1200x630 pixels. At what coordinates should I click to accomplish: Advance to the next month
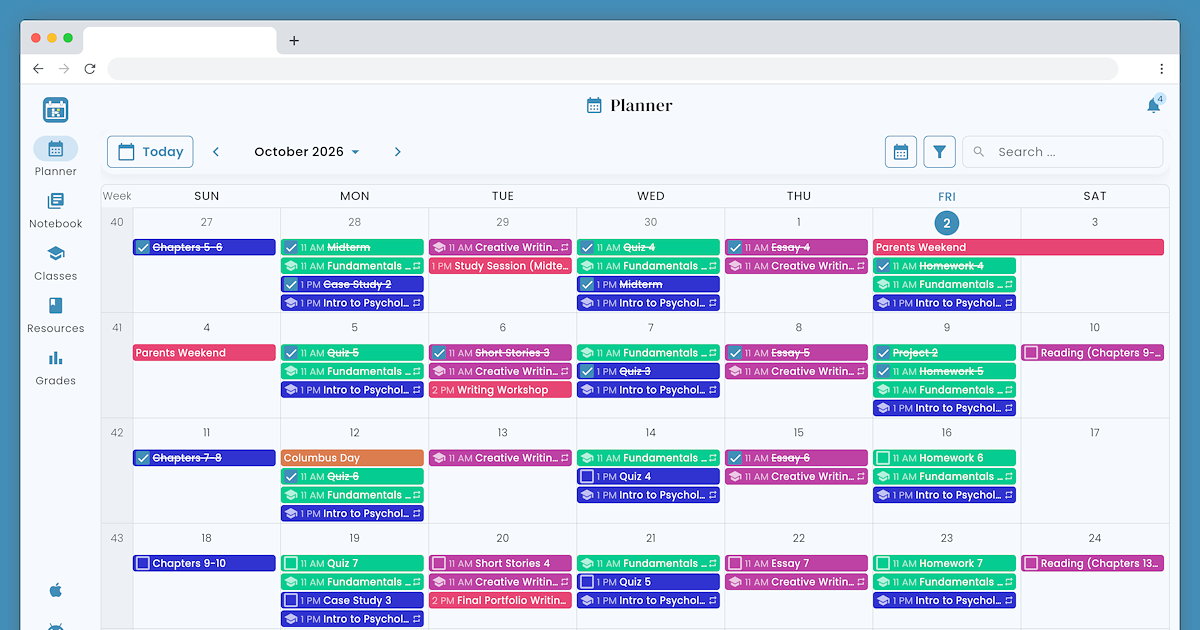pyautogui.click(x=397, y=152)
